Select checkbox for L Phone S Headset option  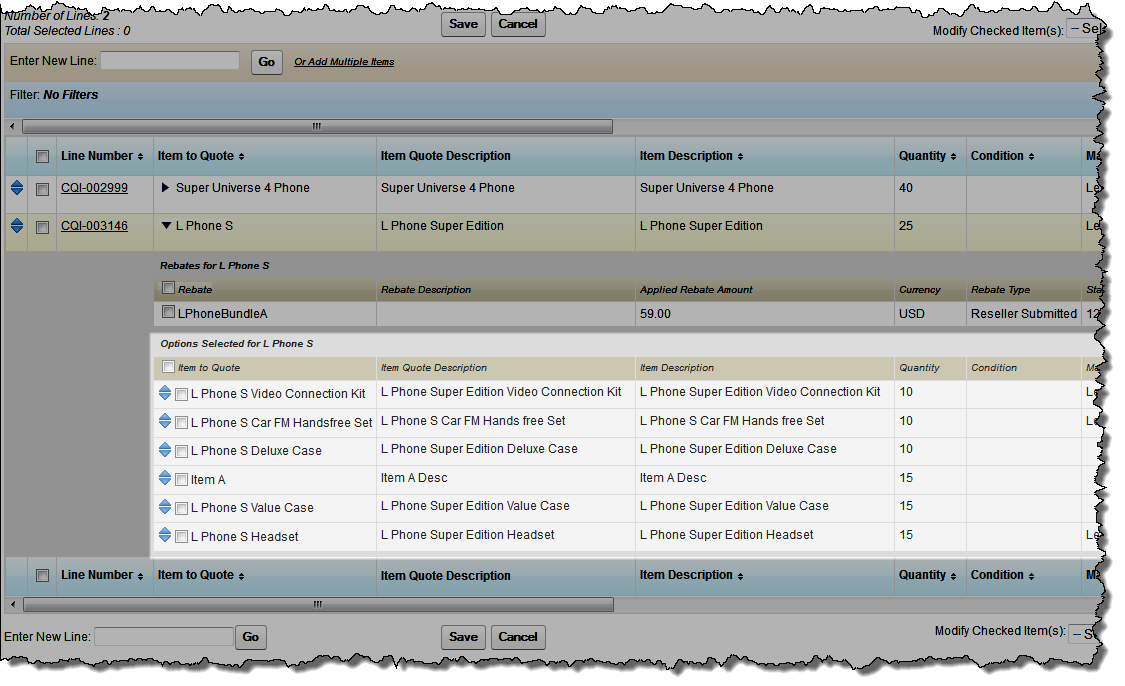(181, 537)
